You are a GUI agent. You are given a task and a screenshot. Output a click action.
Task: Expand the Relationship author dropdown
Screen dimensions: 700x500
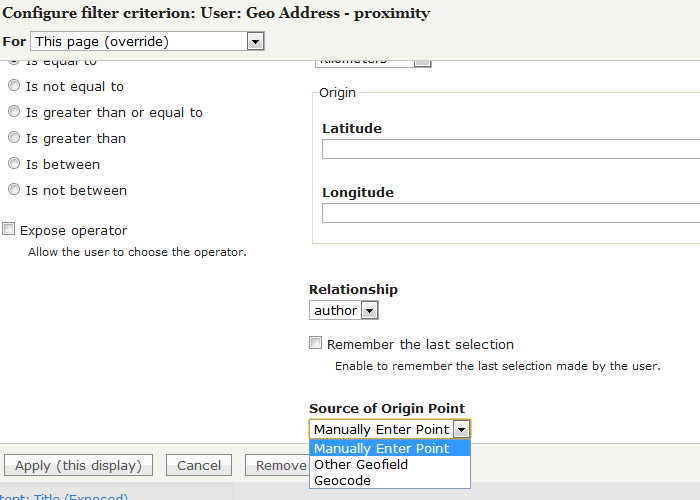(343, 311)
